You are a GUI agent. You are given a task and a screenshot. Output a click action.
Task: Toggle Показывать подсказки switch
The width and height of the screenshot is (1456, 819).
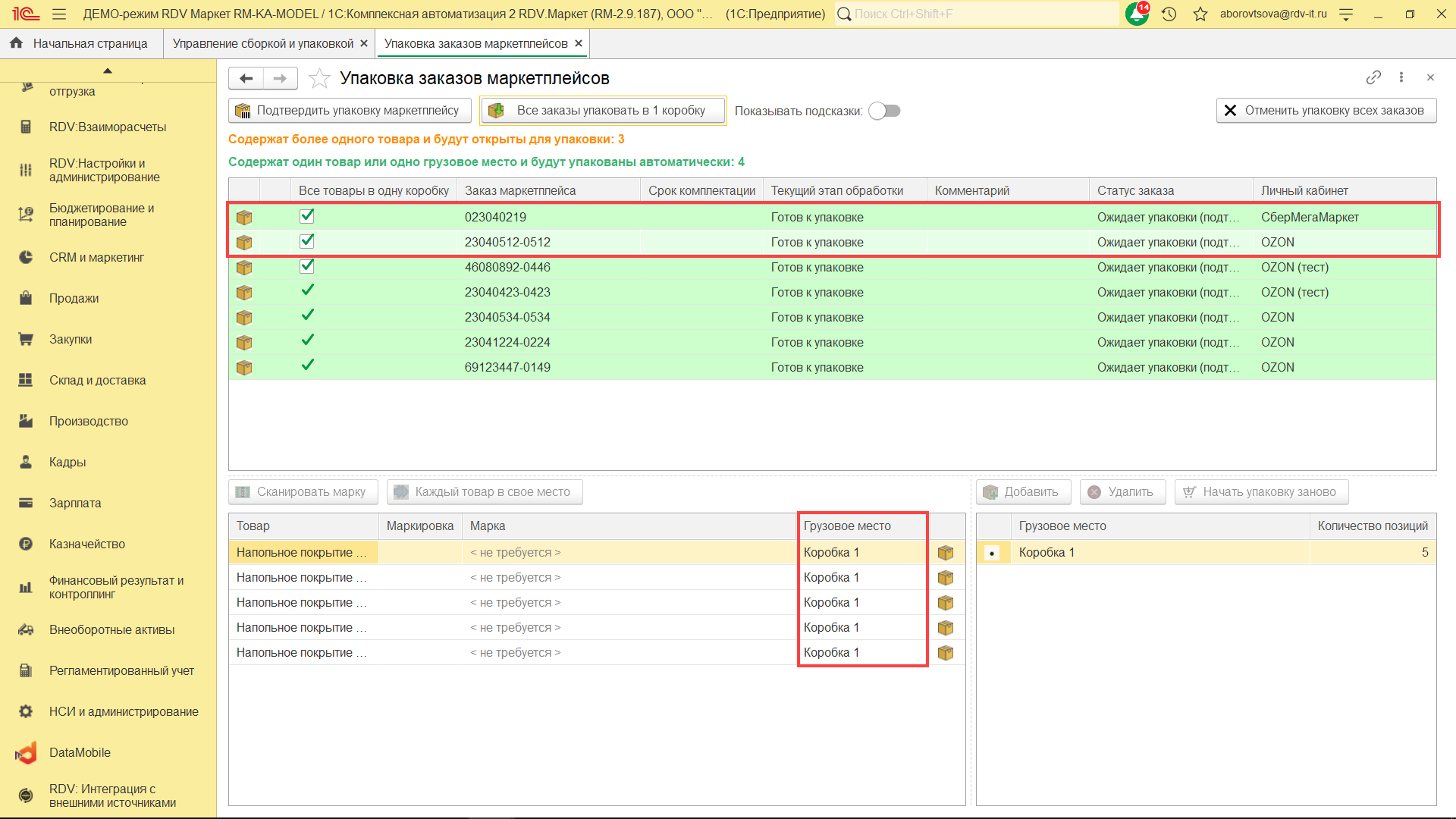[884, 111]
